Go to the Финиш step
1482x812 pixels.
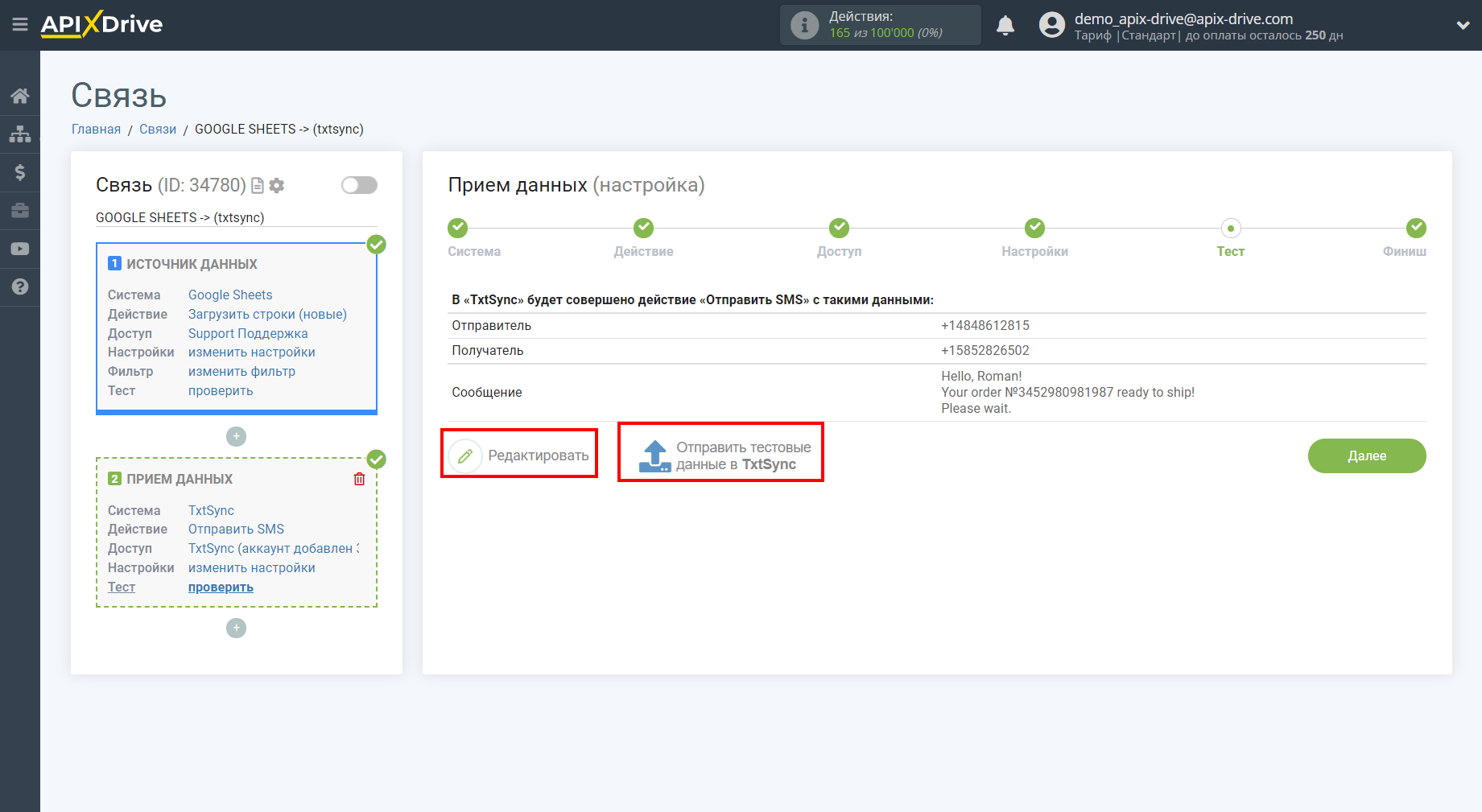tap(1416, 228)
